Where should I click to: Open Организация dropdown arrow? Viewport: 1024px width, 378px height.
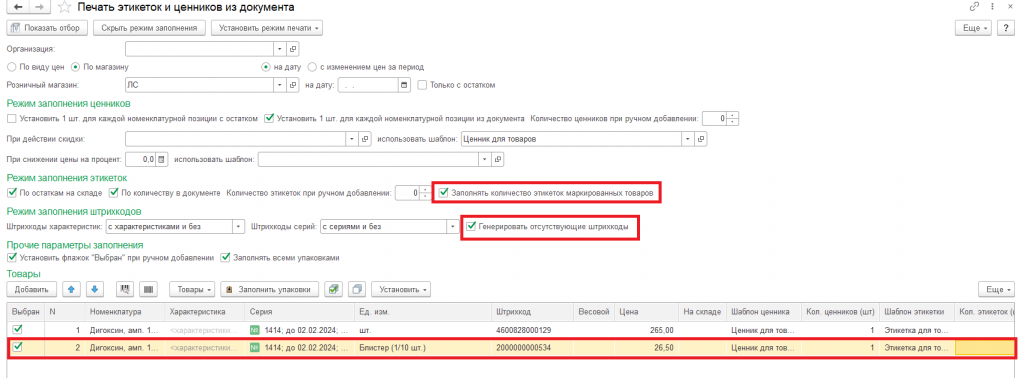[280, 49]
